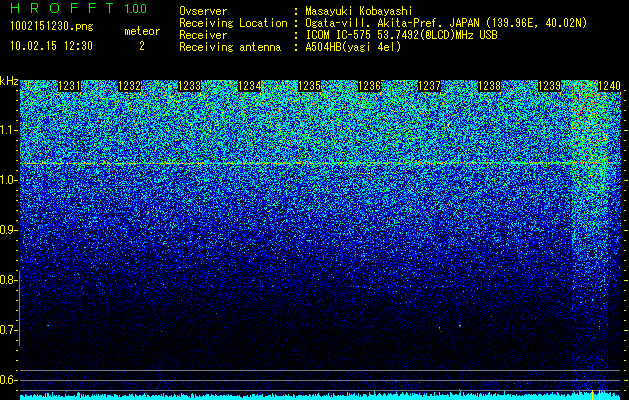
Task: Click the 1236 time marker
Action: pyautogui.click(x=369, y=86)
